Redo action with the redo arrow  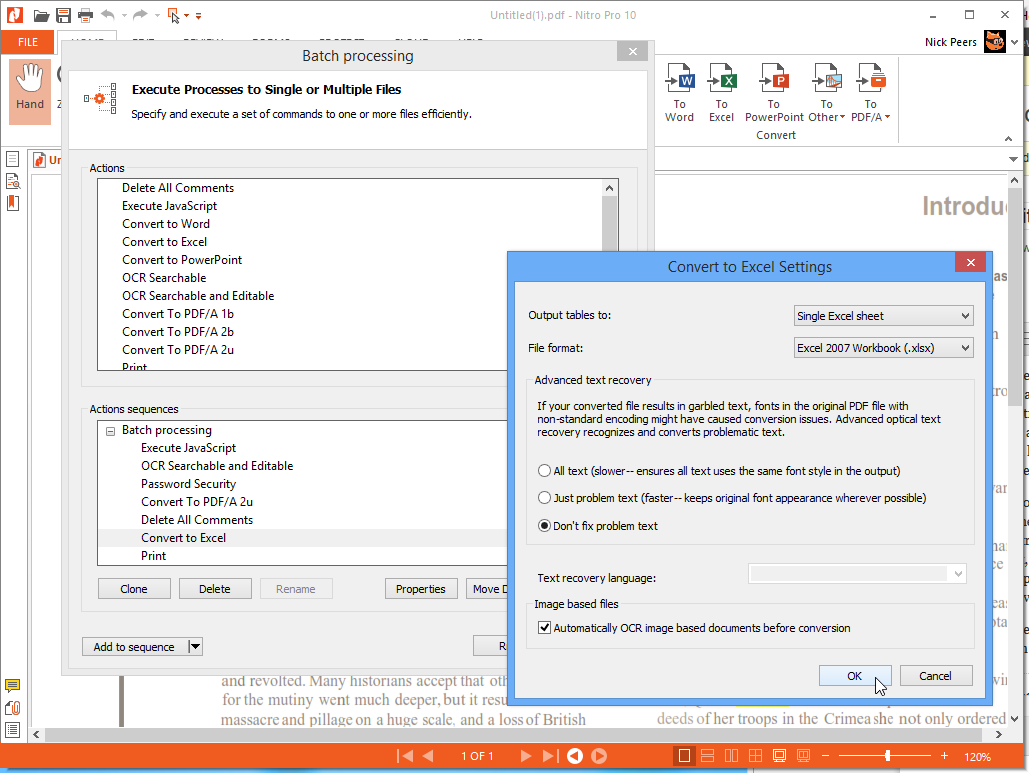point(140,15)
